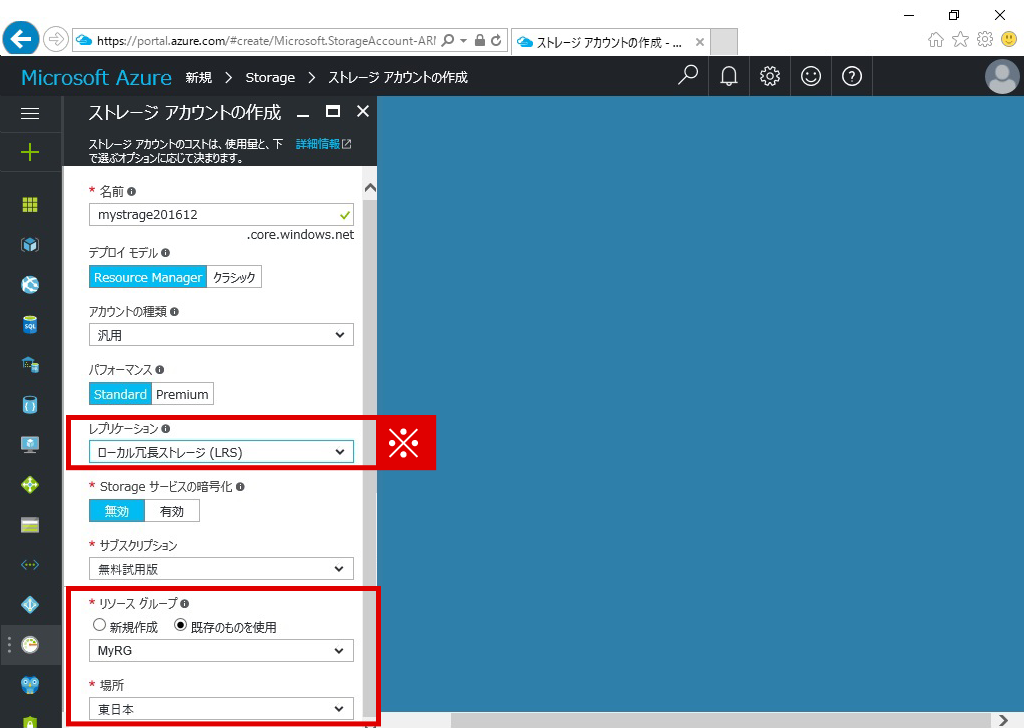The width and height of the screenshot is (1024, 728).
Task: Set storage encryption to 有効
Action: click(172, 511)
